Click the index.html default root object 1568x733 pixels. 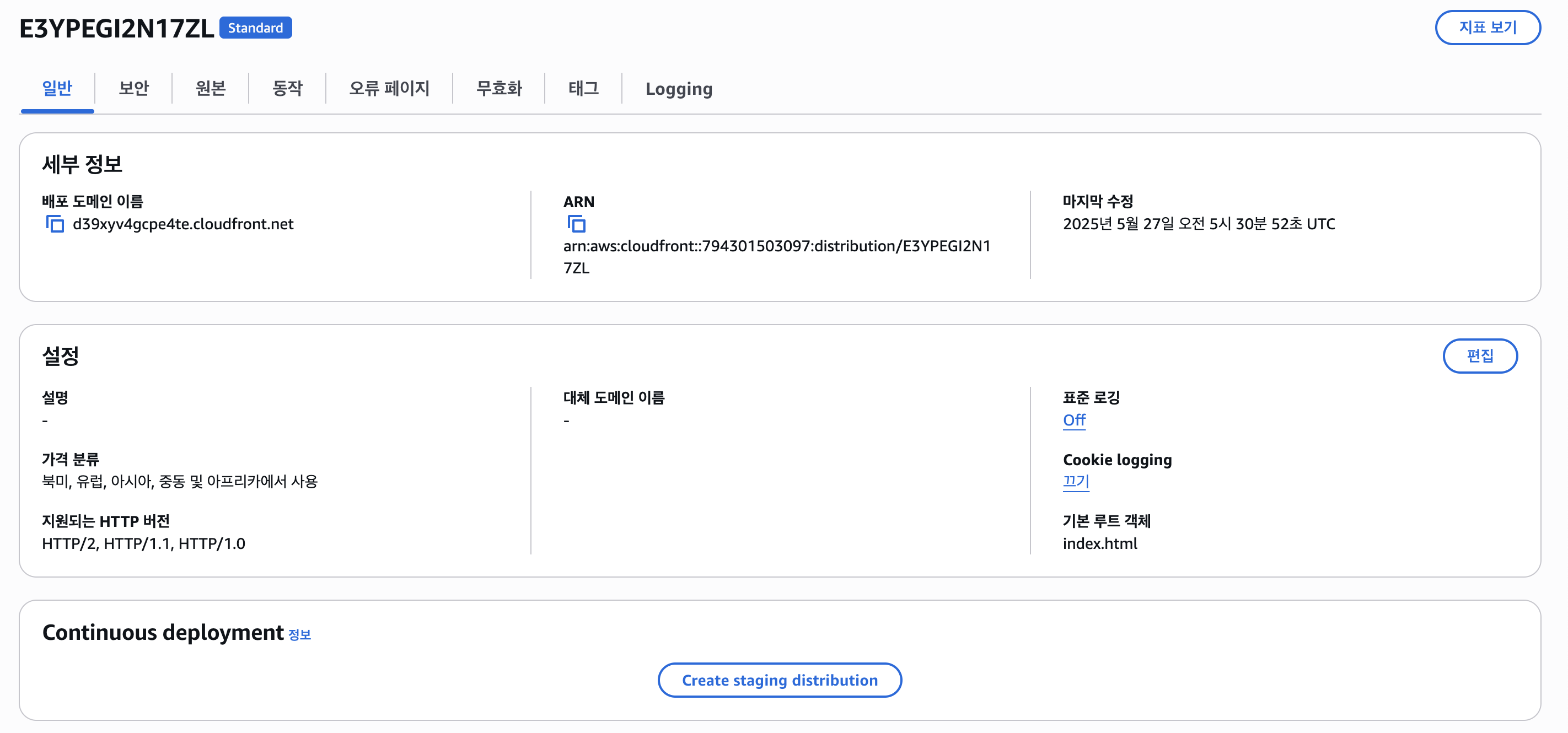pos(1099,543)
